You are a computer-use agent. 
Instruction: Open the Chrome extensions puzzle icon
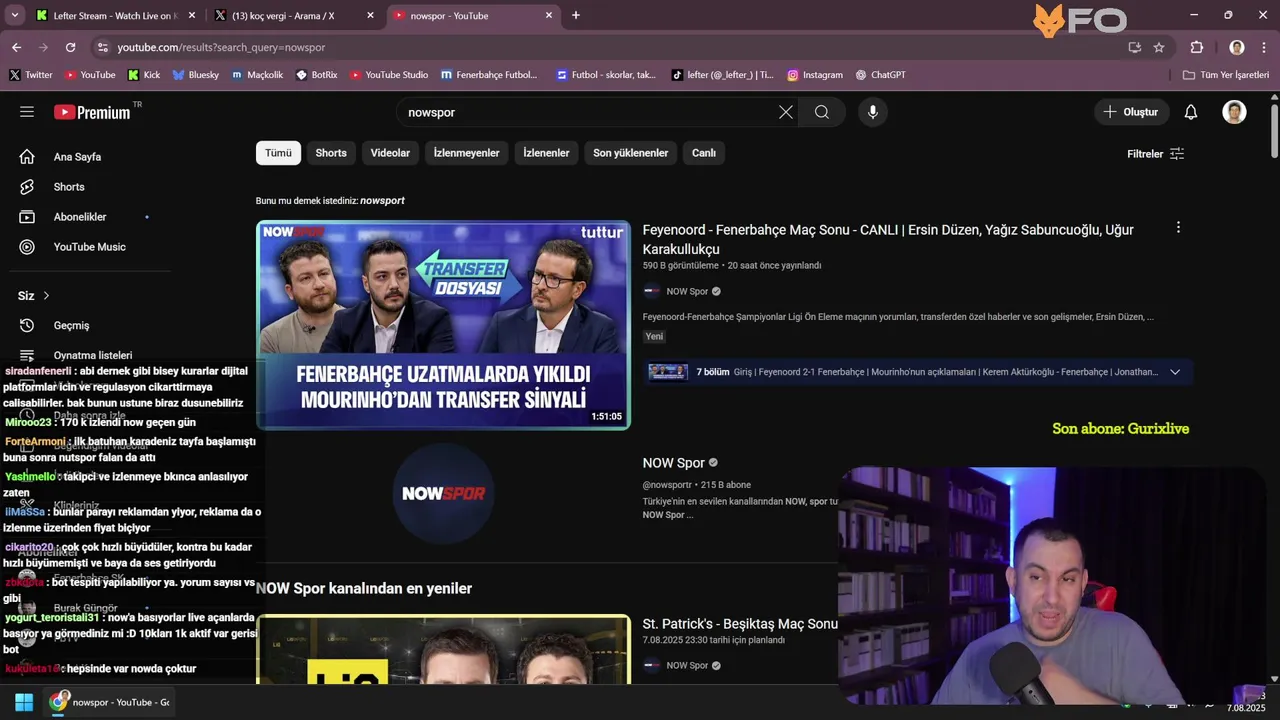point(1197,47)
